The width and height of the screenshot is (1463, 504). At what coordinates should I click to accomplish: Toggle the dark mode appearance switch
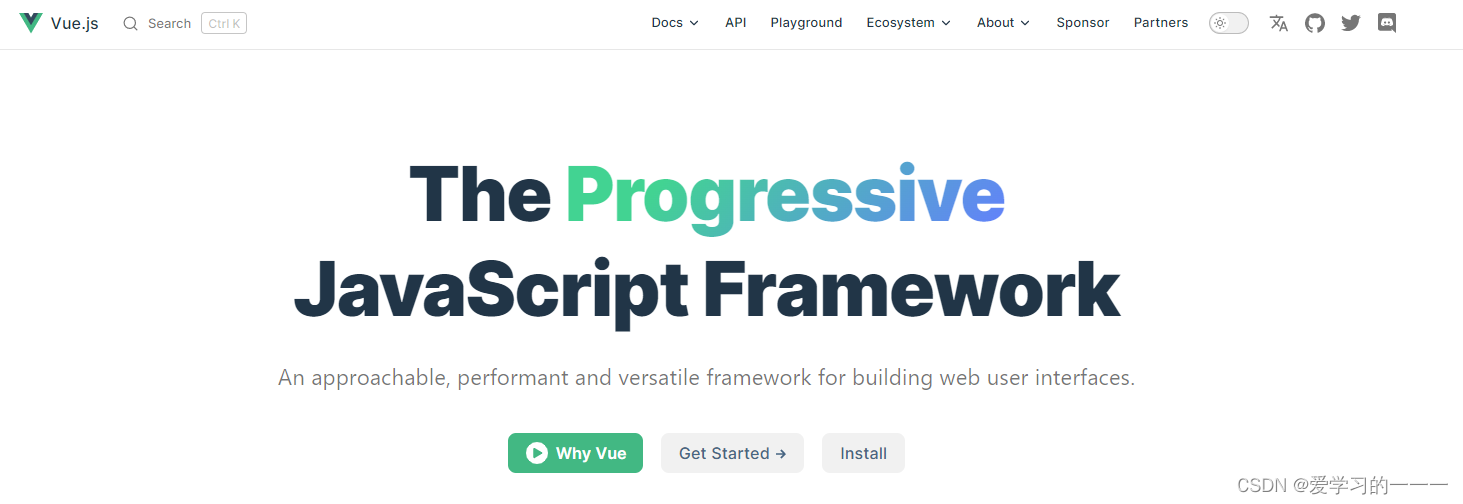click(x=1228, y=23)
